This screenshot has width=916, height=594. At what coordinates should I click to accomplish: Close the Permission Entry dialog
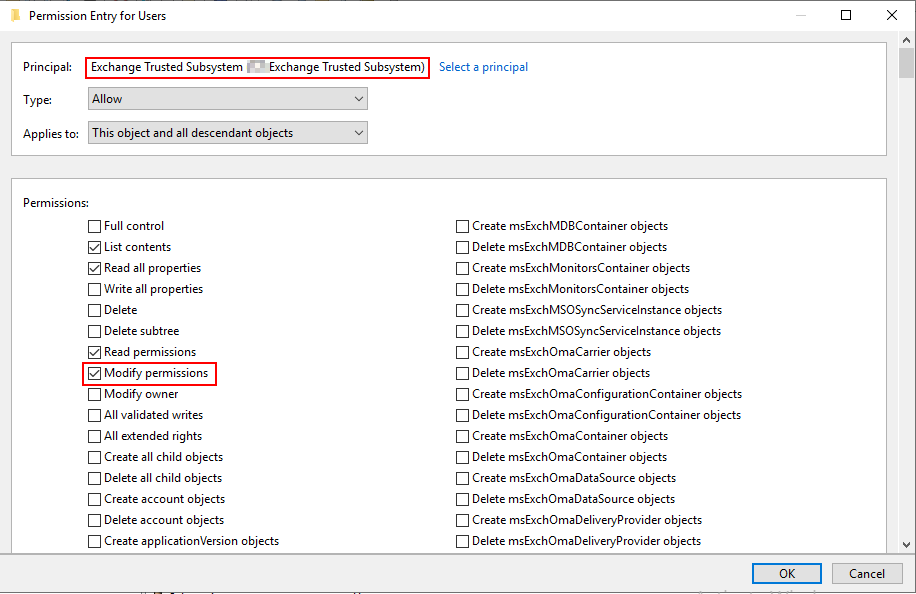click(891, 15)
